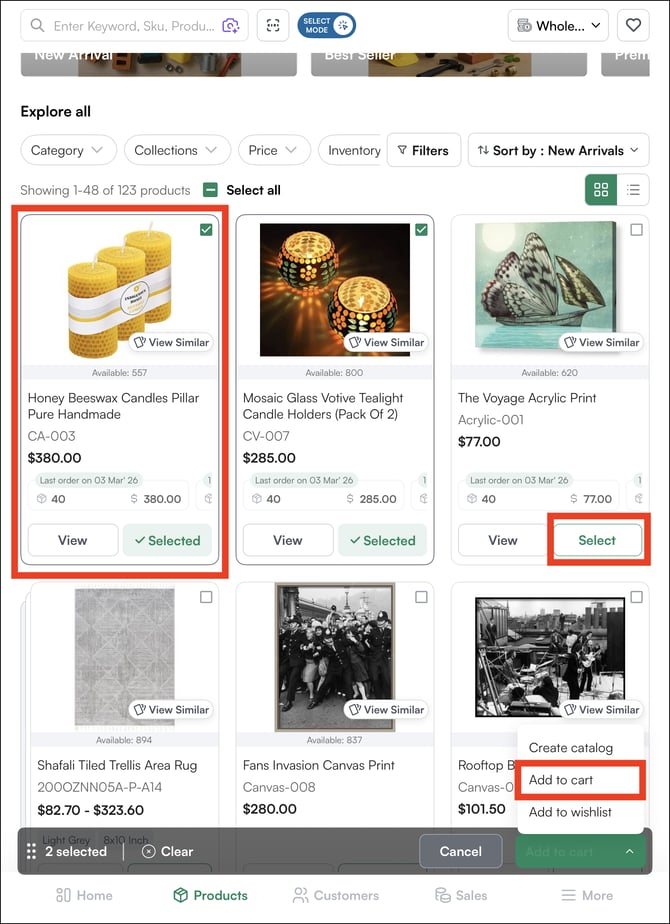Open the barcode scanner icon

273,26
